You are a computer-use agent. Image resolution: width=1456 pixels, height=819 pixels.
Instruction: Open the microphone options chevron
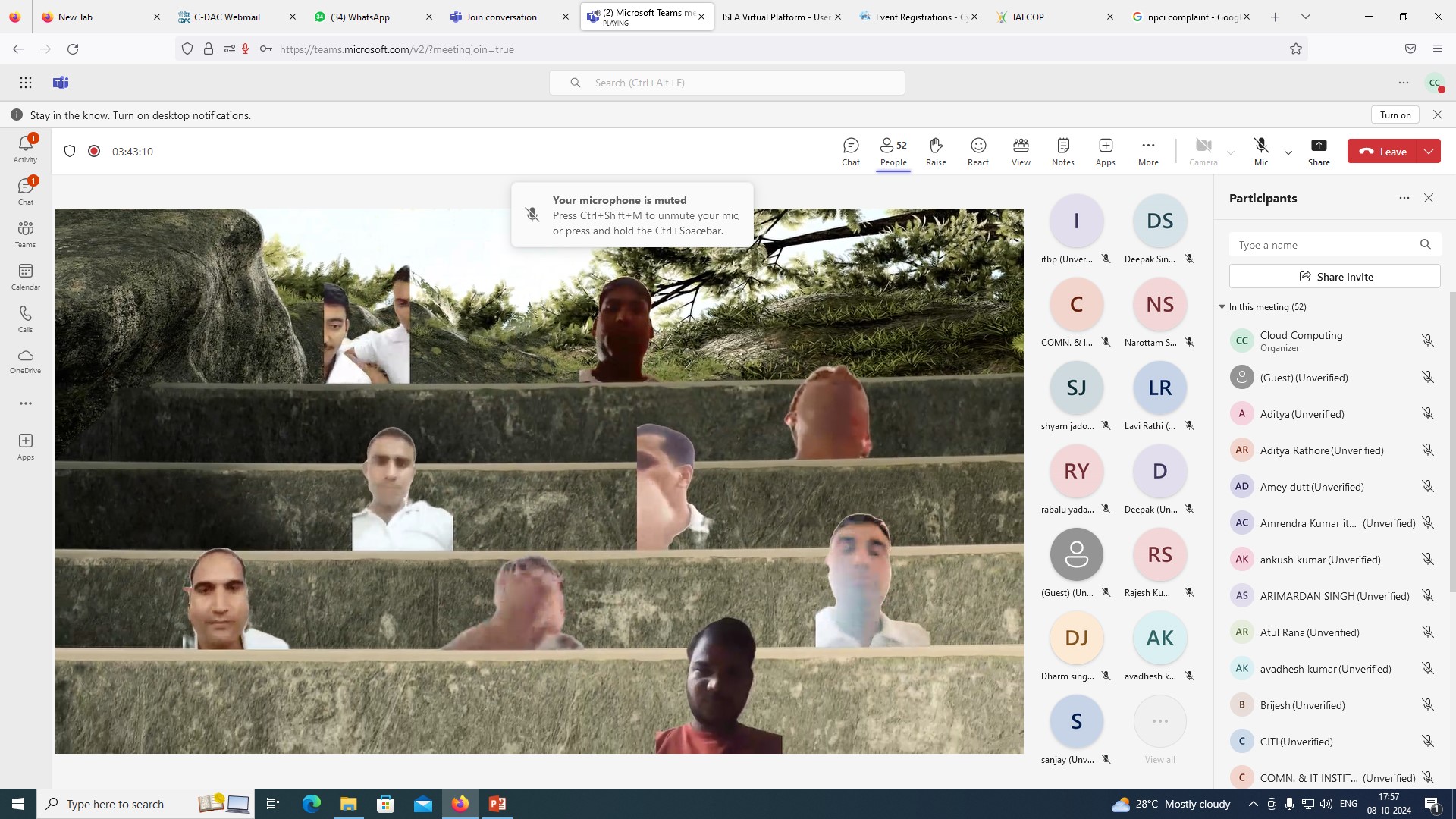(x=1288, y=152)
